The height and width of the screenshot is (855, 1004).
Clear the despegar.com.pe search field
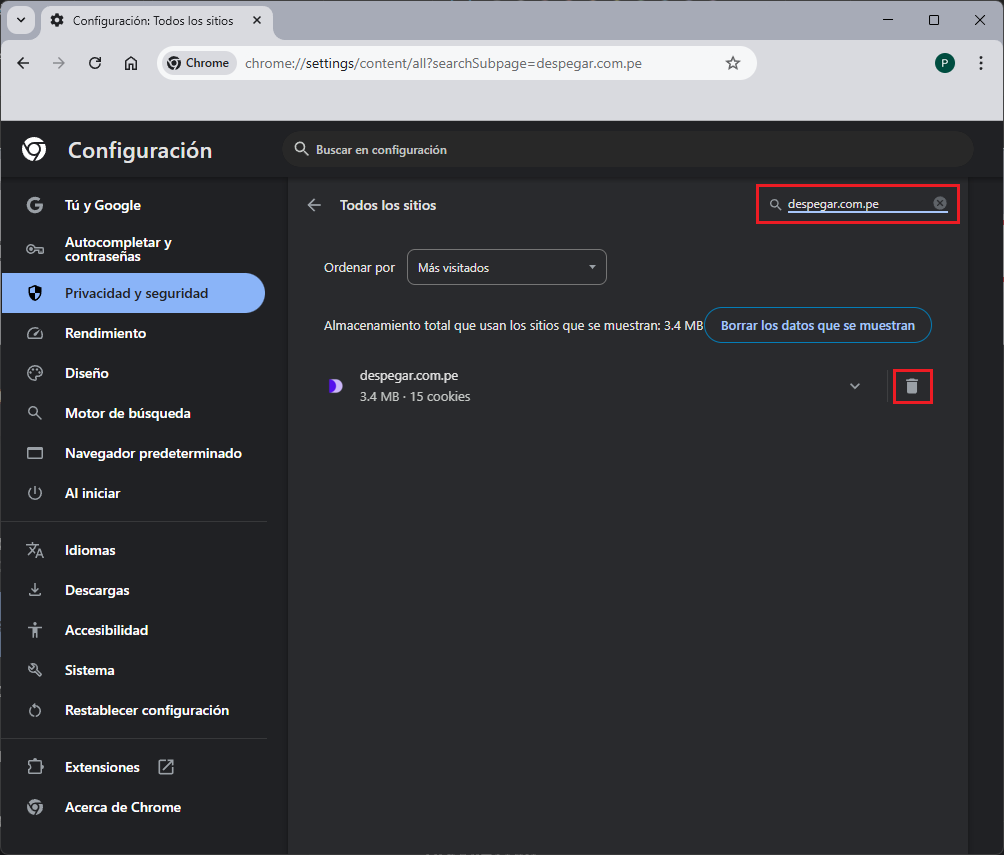click(x=939, y=203)
